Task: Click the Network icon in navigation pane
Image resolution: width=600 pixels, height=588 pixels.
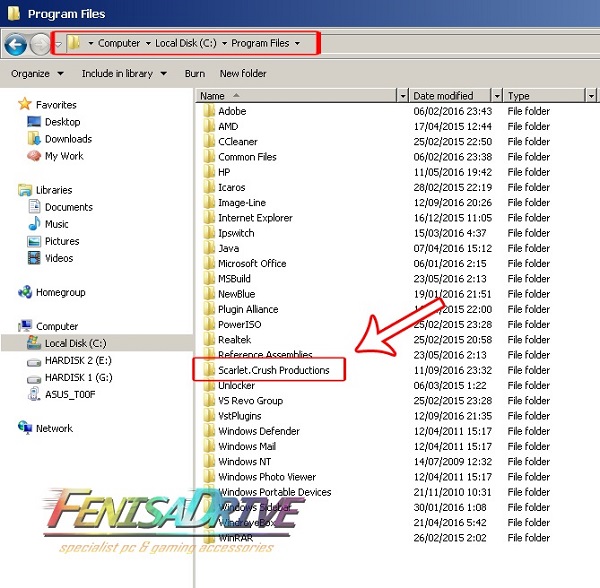Action: tap(25, 428)
